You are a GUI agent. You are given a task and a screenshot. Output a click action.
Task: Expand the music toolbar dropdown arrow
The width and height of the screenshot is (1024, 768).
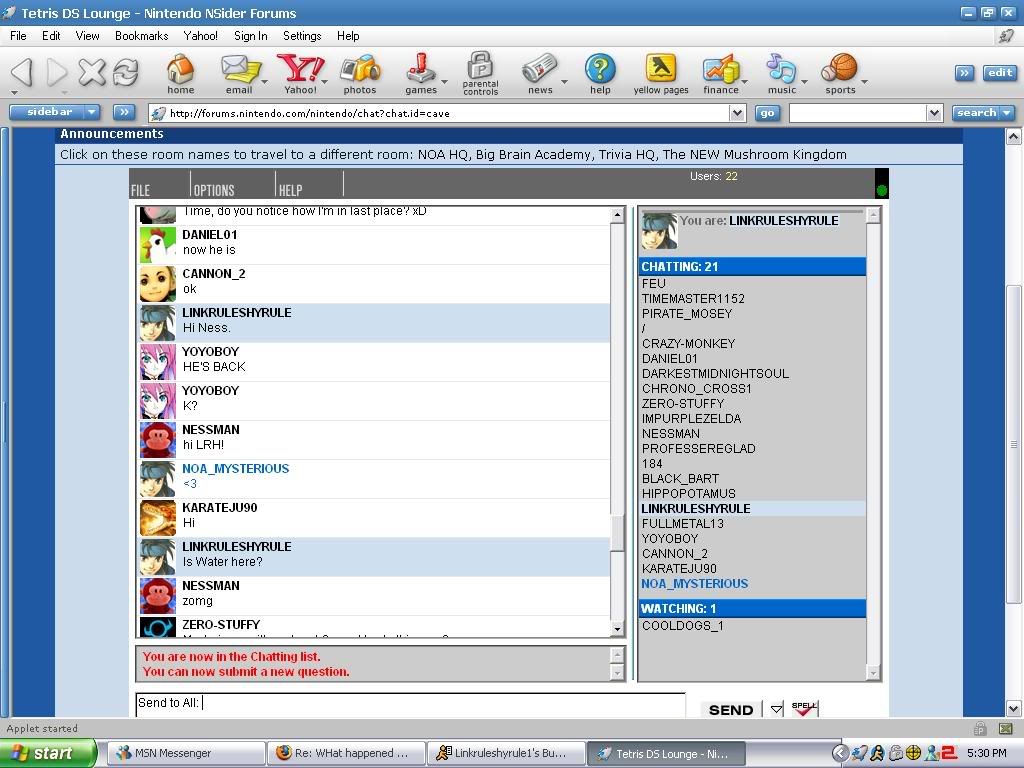(x=804, y=82)
